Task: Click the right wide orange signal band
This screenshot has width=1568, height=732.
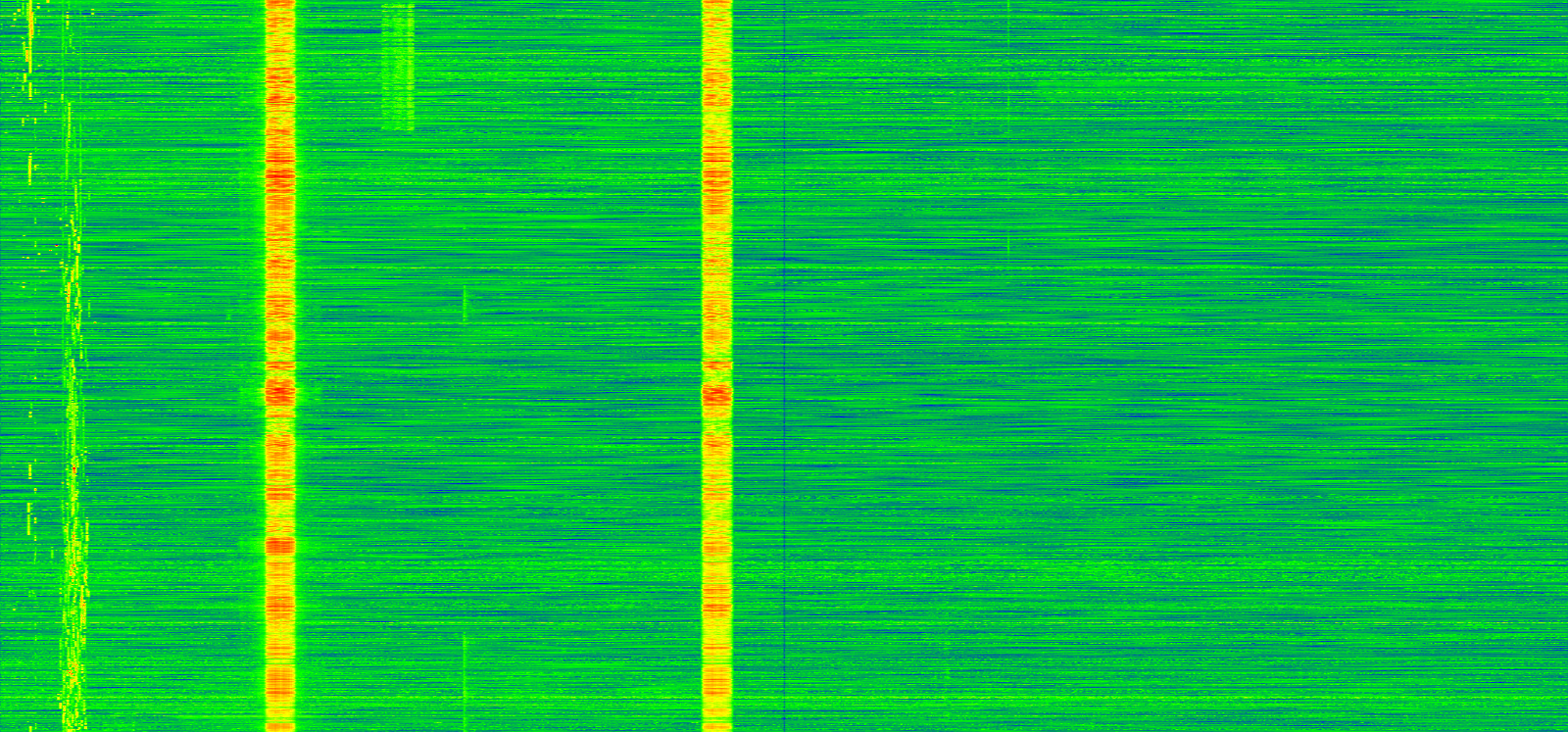Action: click(x=716, y=294)
